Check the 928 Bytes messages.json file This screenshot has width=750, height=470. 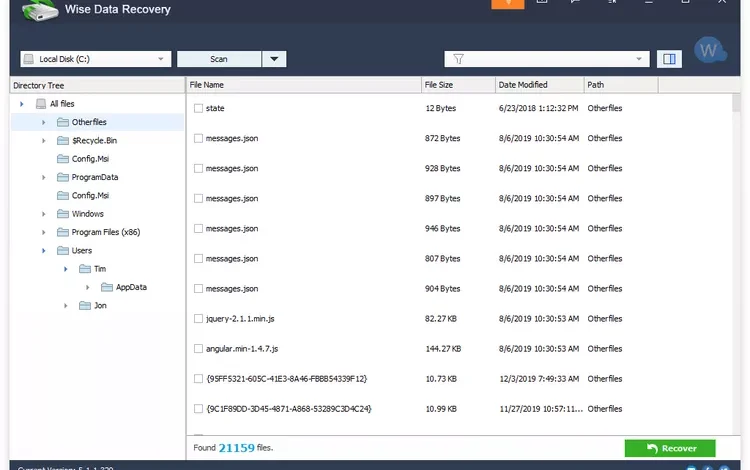pos(199,169)
